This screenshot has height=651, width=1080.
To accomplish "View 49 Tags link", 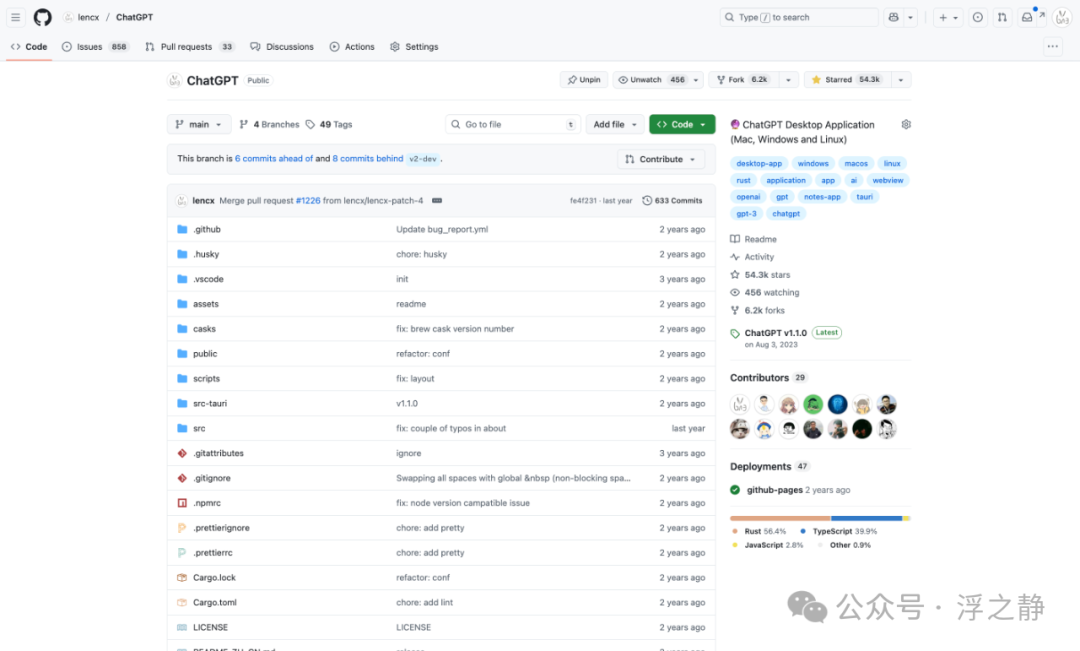I will pyautogui.click(x=329, y=125).
